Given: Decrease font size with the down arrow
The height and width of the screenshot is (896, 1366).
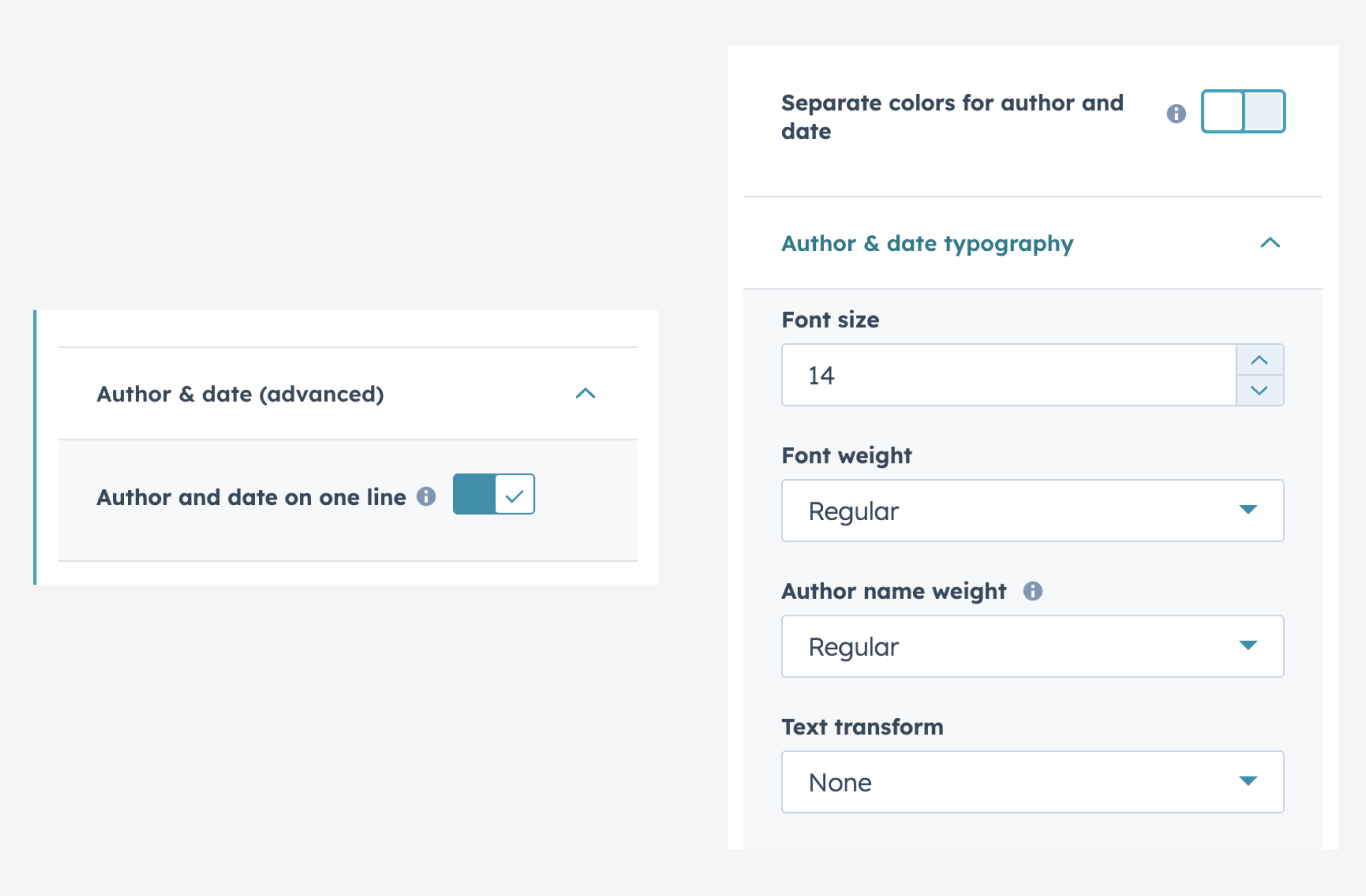Looking at the screenshot, I should 1260,390.
